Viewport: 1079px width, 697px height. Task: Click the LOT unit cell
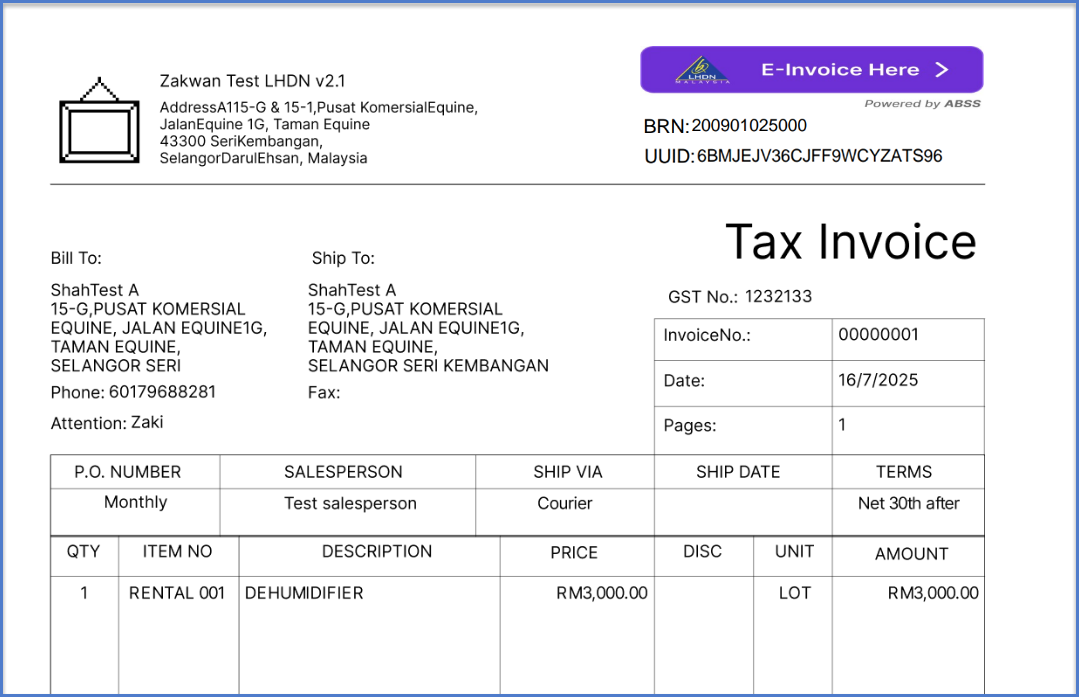click(x=794, y=593)
